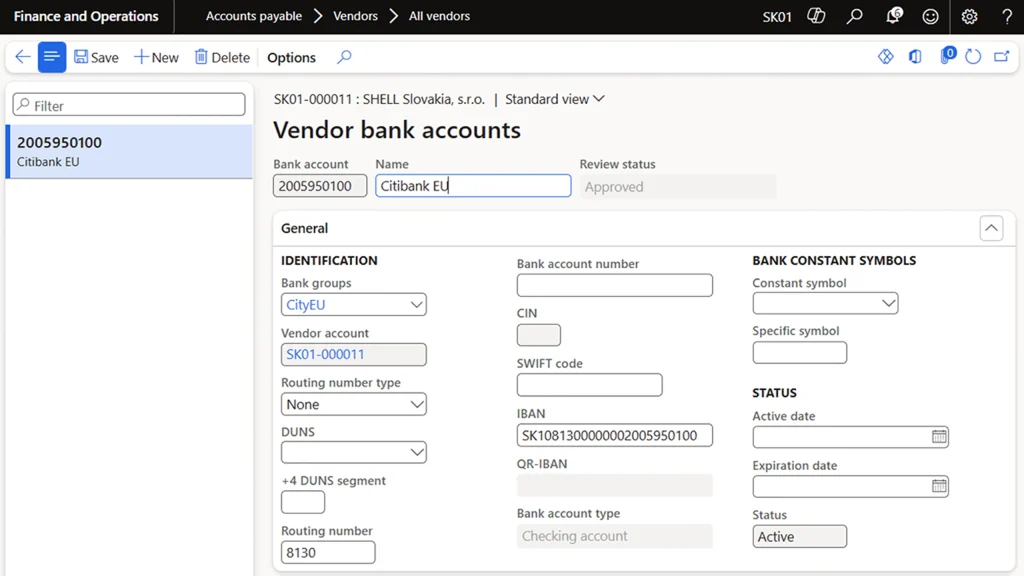Screen dimensions: 1024x576
Task: Focus the Filter search box
Action: 129,104
